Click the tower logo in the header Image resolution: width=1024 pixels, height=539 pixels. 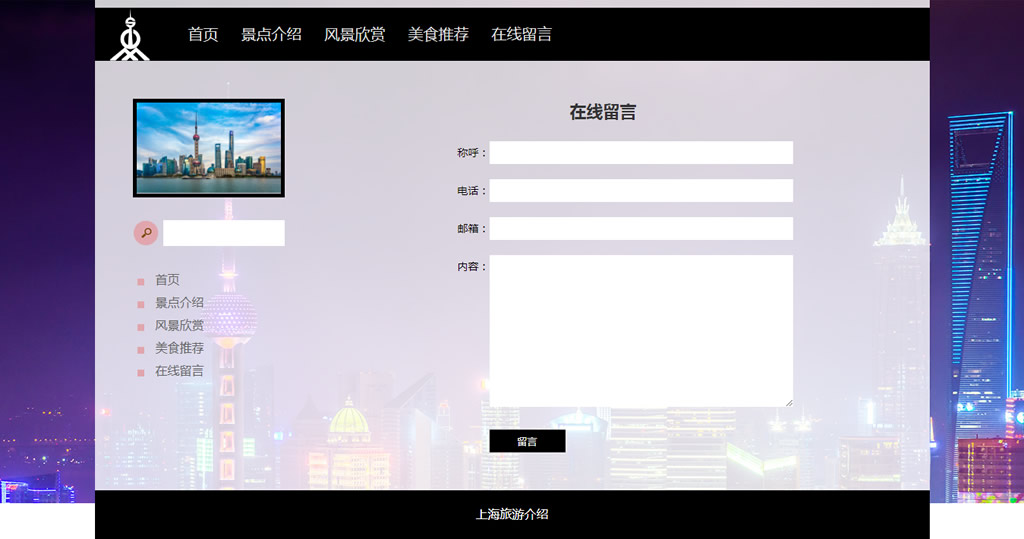point(128,36)
